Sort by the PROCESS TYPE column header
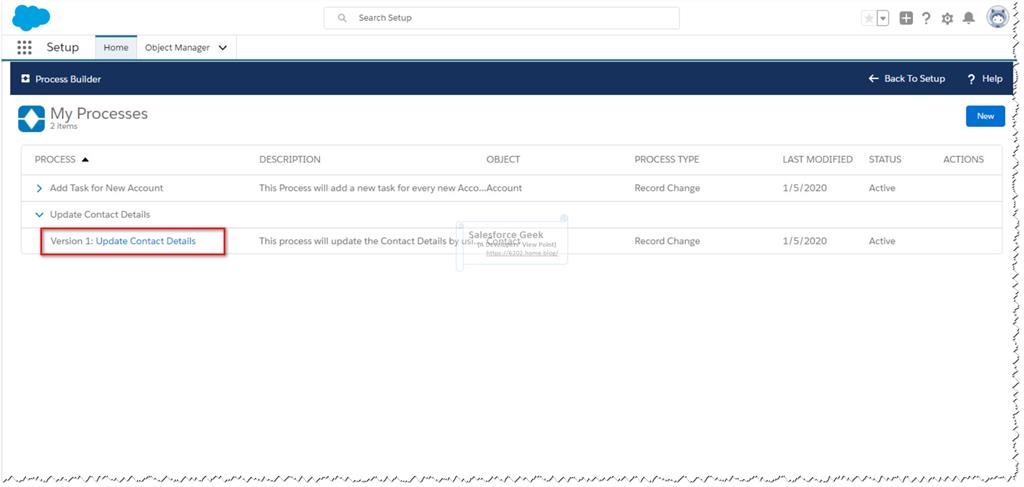Viewport: 1024px width, 487px height. point(667,159)
